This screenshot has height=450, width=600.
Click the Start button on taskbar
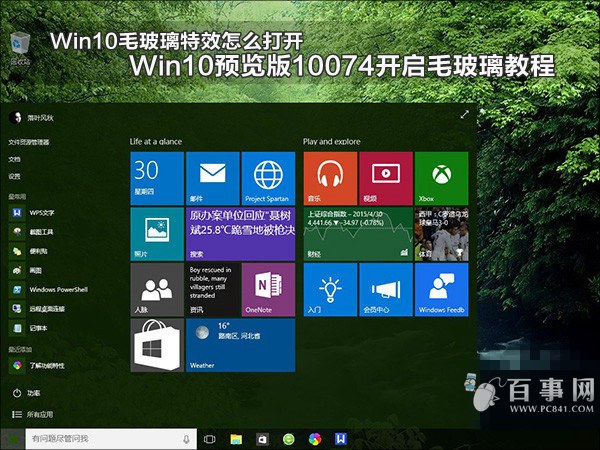pos(13,439)
